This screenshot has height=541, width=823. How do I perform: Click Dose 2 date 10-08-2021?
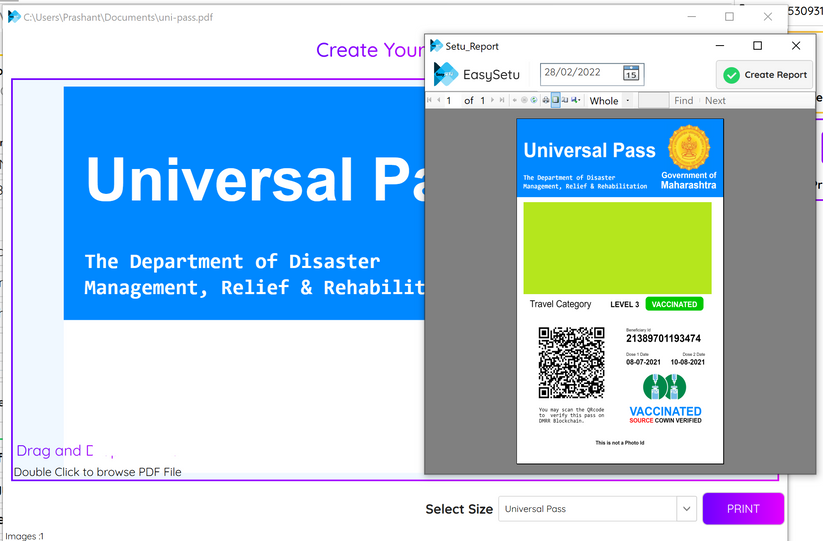coord(688,362)
